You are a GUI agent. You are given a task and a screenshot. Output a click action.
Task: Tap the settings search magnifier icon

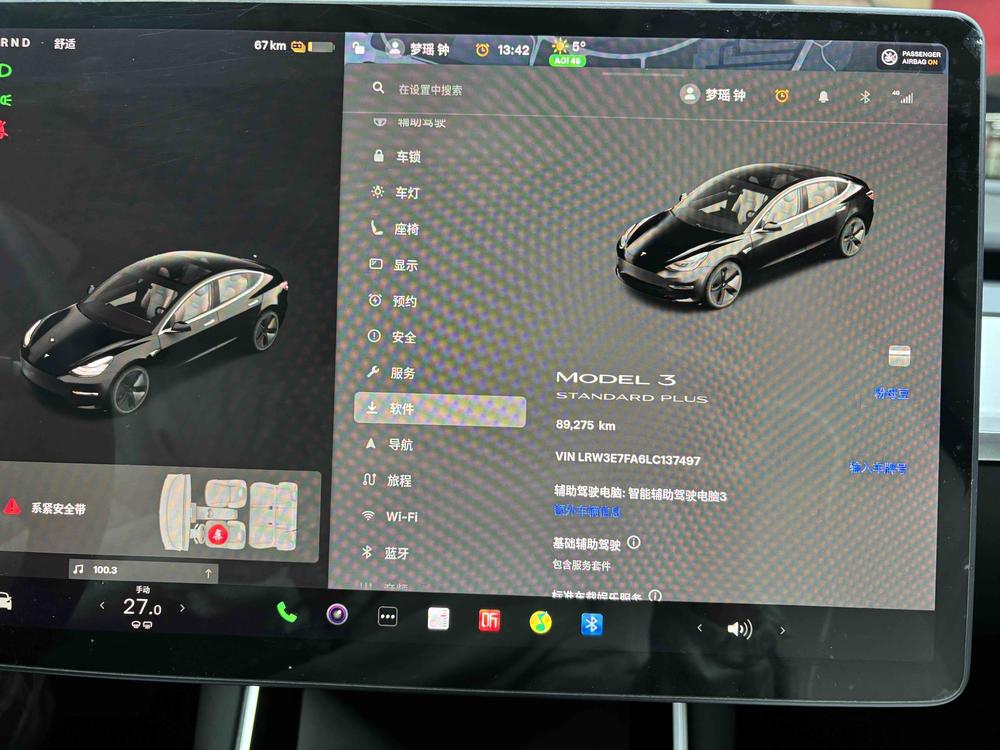pos(378,87)
